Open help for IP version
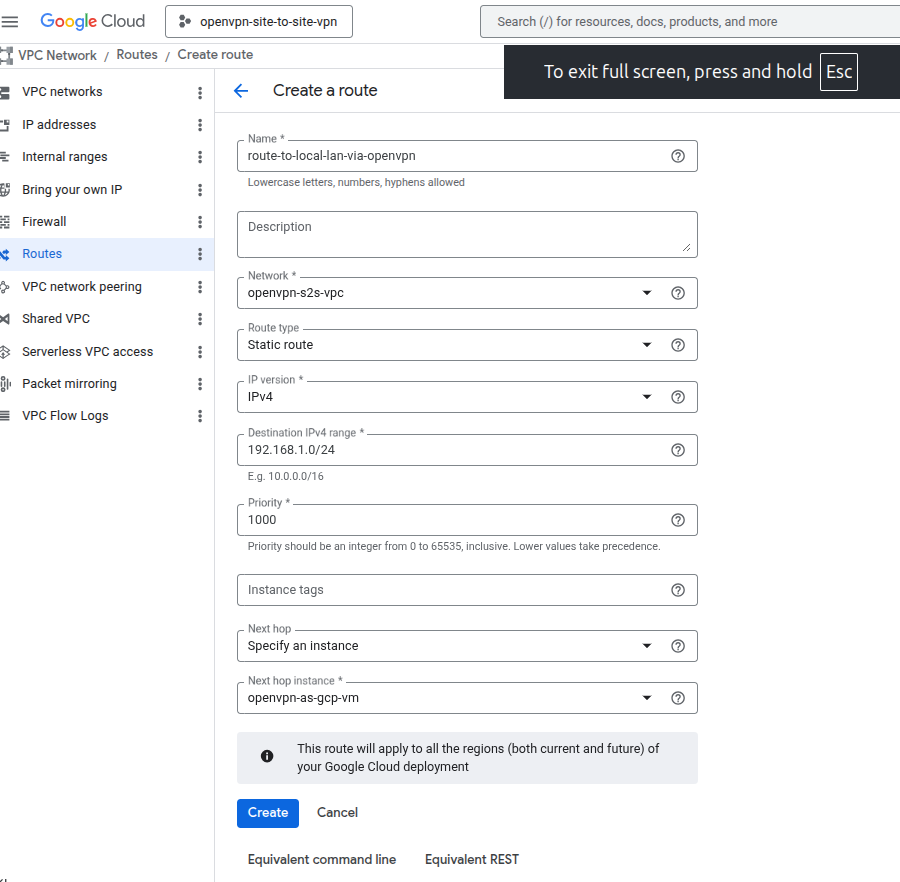 point(678,397)
